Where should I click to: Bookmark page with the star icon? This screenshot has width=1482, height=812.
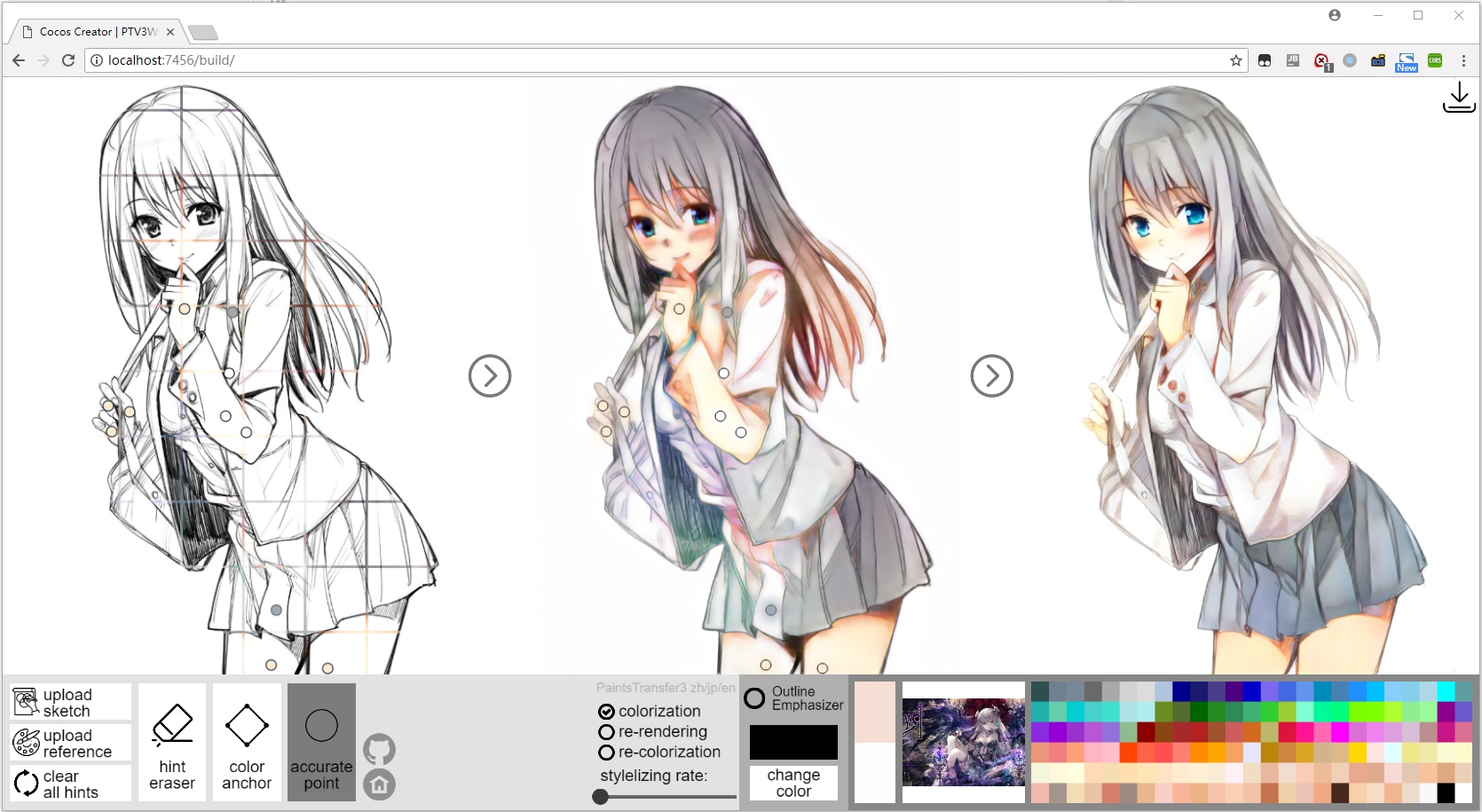click(x=1235, y=60)
